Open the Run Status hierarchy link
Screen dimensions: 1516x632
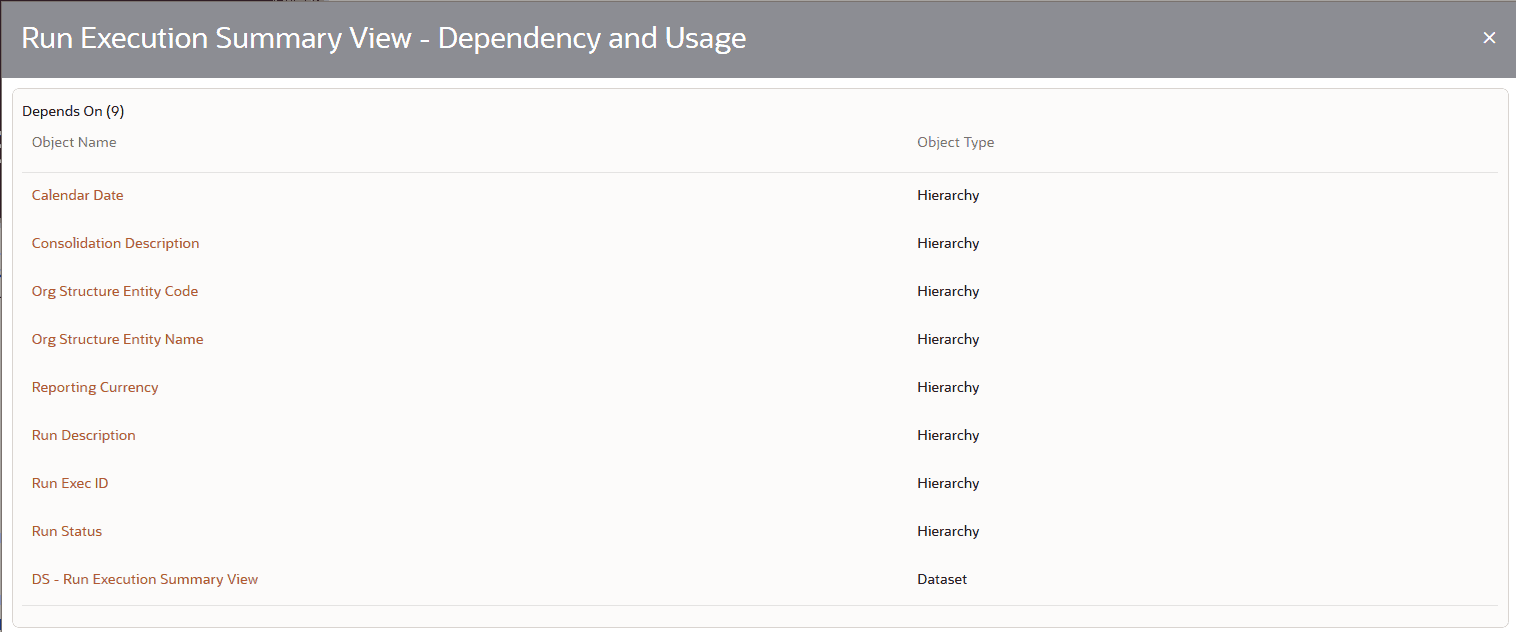point(66,531)
